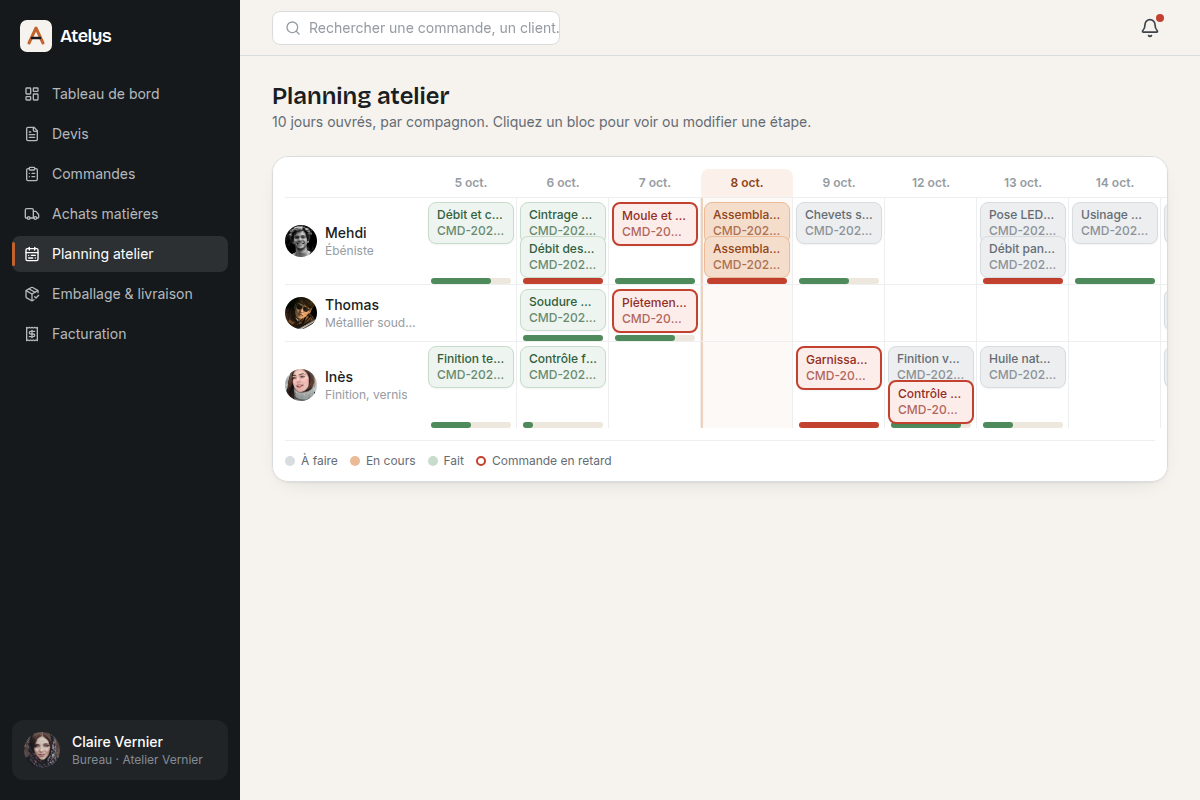
Task: Click the Devis document icon
Action: [32, 134]
